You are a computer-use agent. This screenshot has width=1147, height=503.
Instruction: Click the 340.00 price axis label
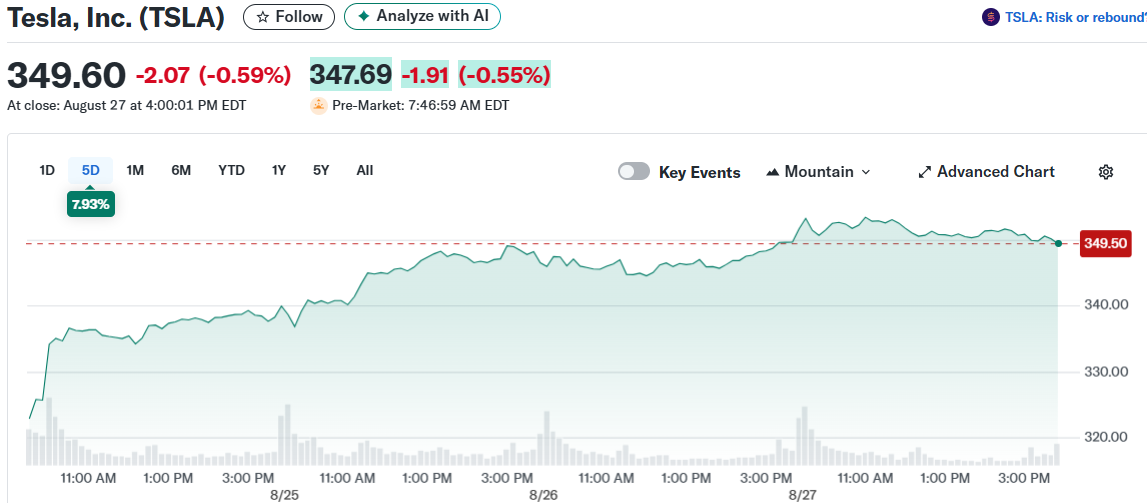click(x=1105, y=305)
